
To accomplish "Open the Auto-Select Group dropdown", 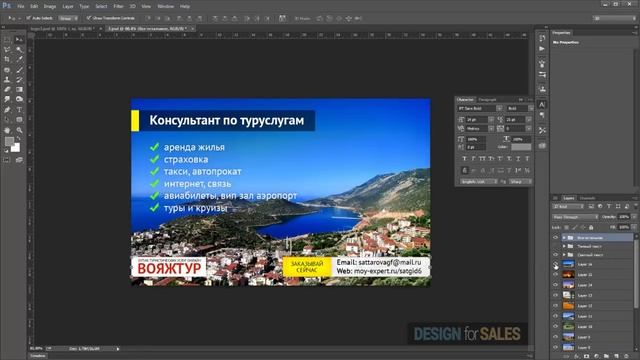I will 68,18.
